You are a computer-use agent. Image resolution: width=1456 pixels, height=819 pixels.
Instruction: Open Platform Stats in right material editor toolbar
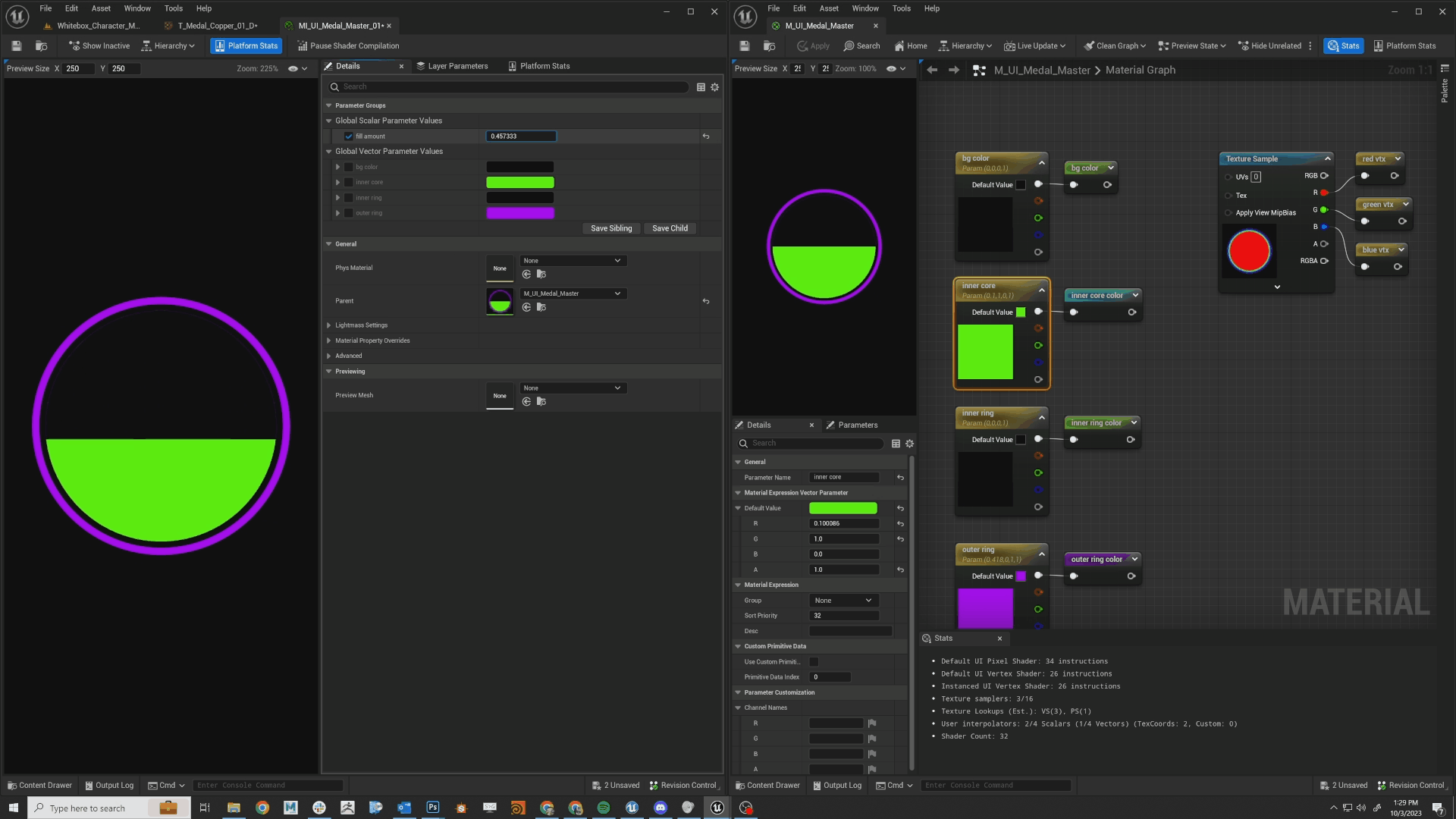click(1404, 45)
